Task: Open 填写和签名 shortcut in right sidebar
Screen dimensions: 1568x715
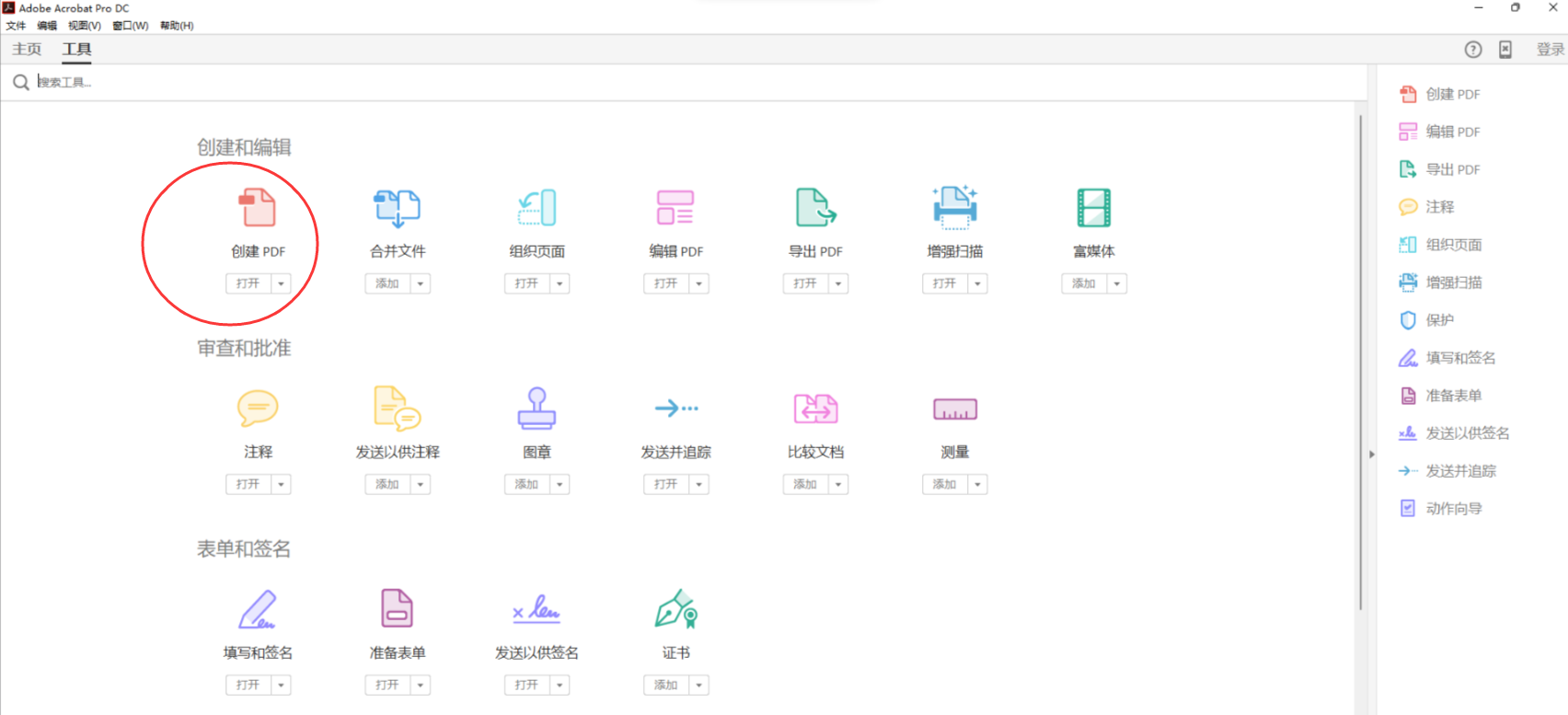Action: [1447, 358]
